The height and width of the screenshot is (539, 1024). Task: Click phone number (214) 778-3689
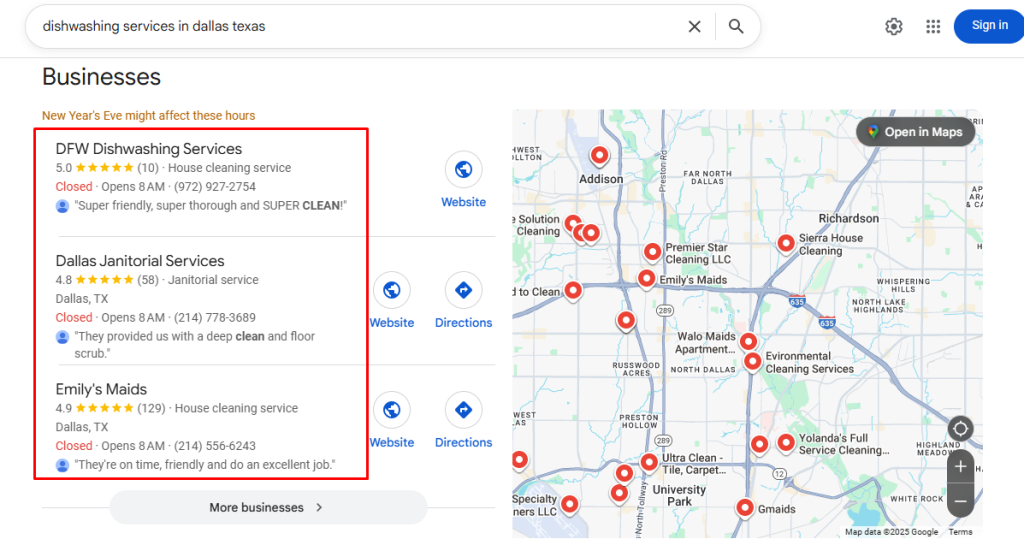point(215,318)
